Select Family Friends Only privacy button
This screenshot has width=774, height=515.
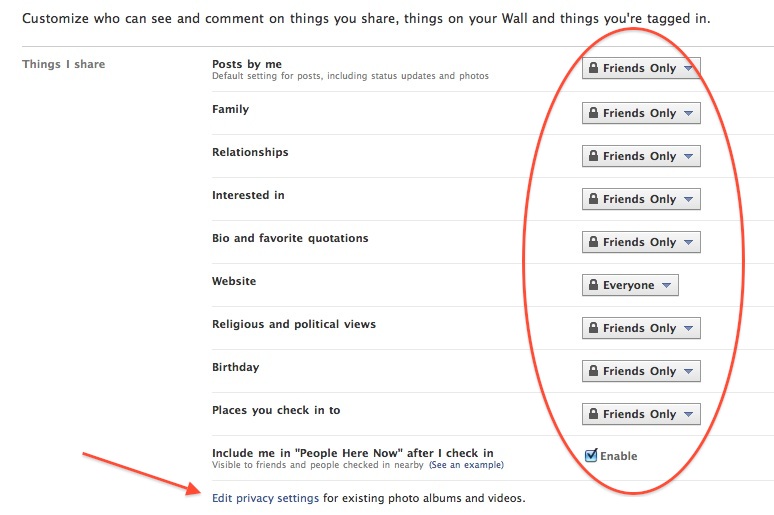coord(641,113)
